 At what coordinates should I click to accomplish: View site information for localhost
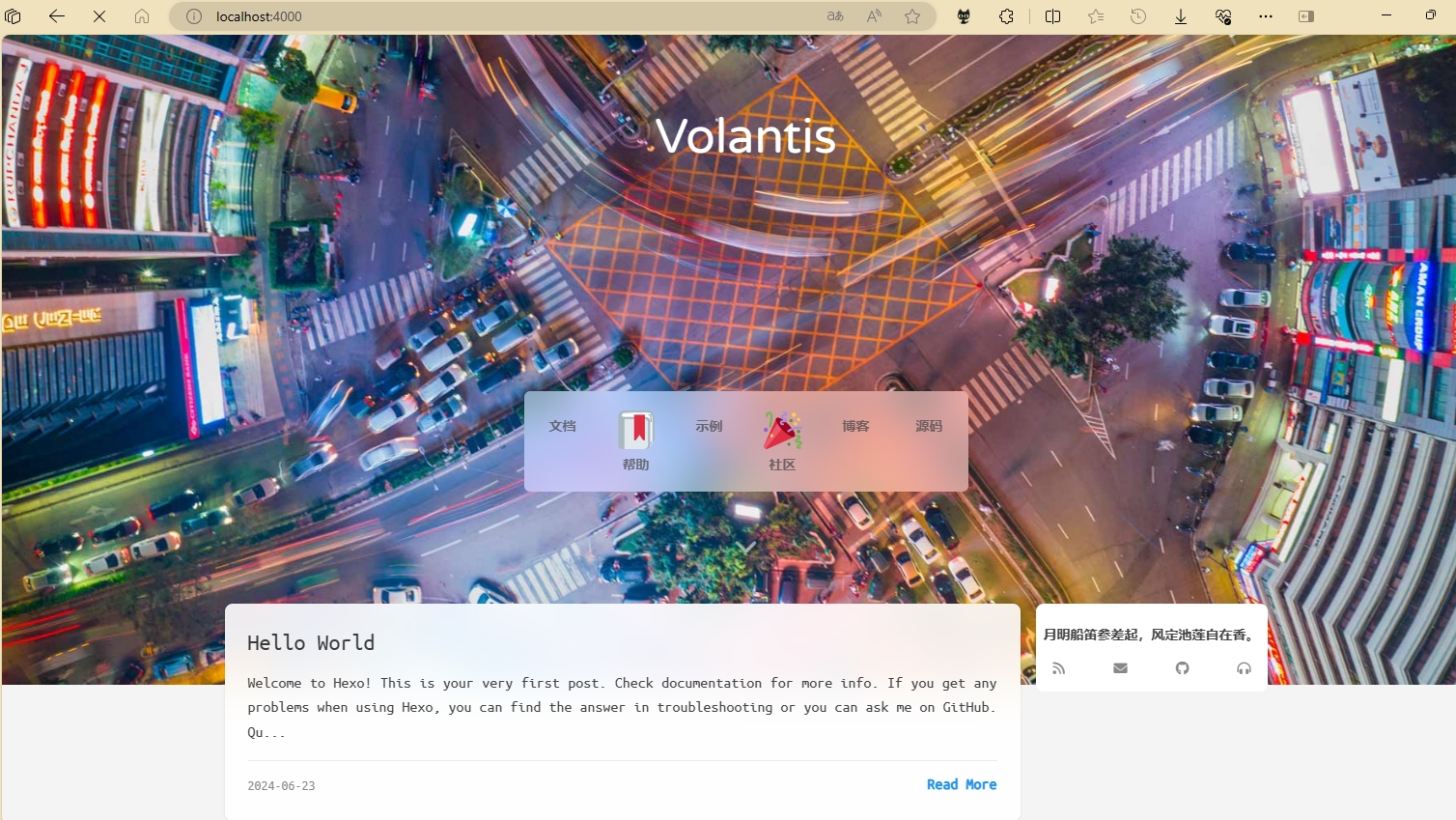click(194, 16)
